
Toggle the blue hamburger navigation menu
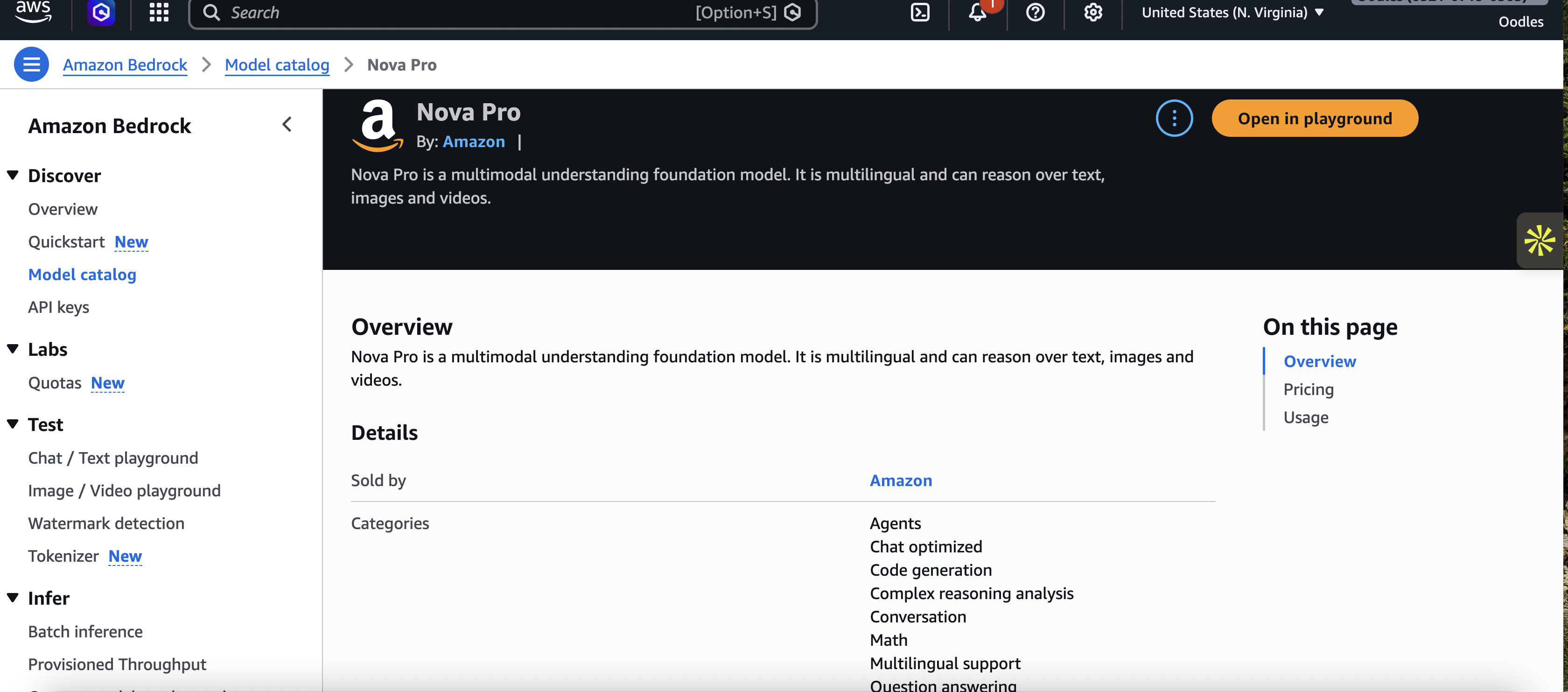(31, 64)
